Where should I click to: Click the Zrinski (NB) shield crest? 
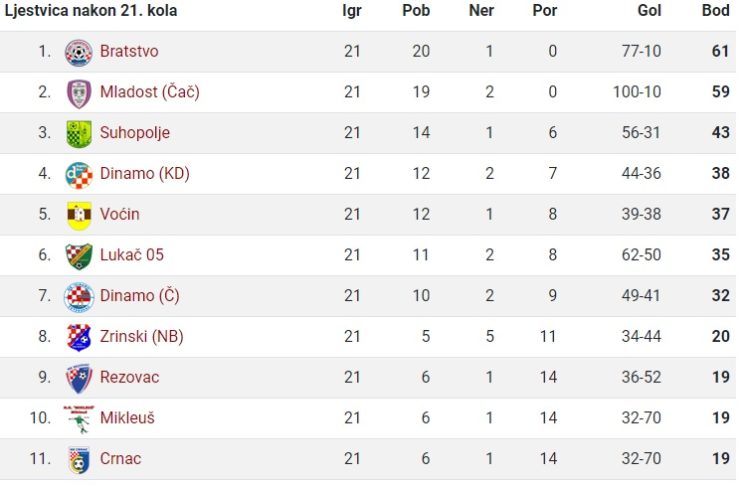[78, 338]
